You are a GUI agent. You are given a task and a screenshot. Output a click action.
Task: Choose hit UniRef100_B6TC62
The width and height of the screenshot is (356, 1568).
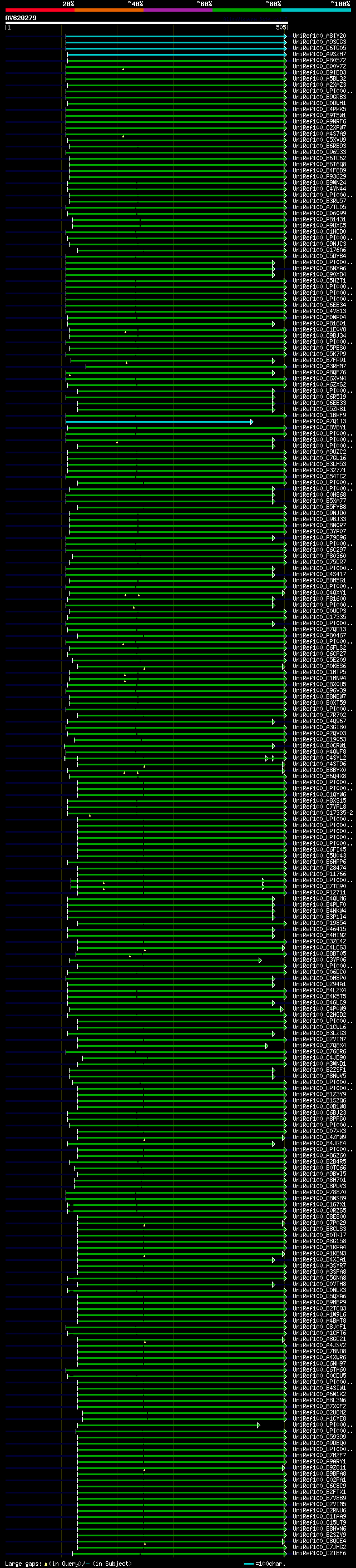pos(319,159)
